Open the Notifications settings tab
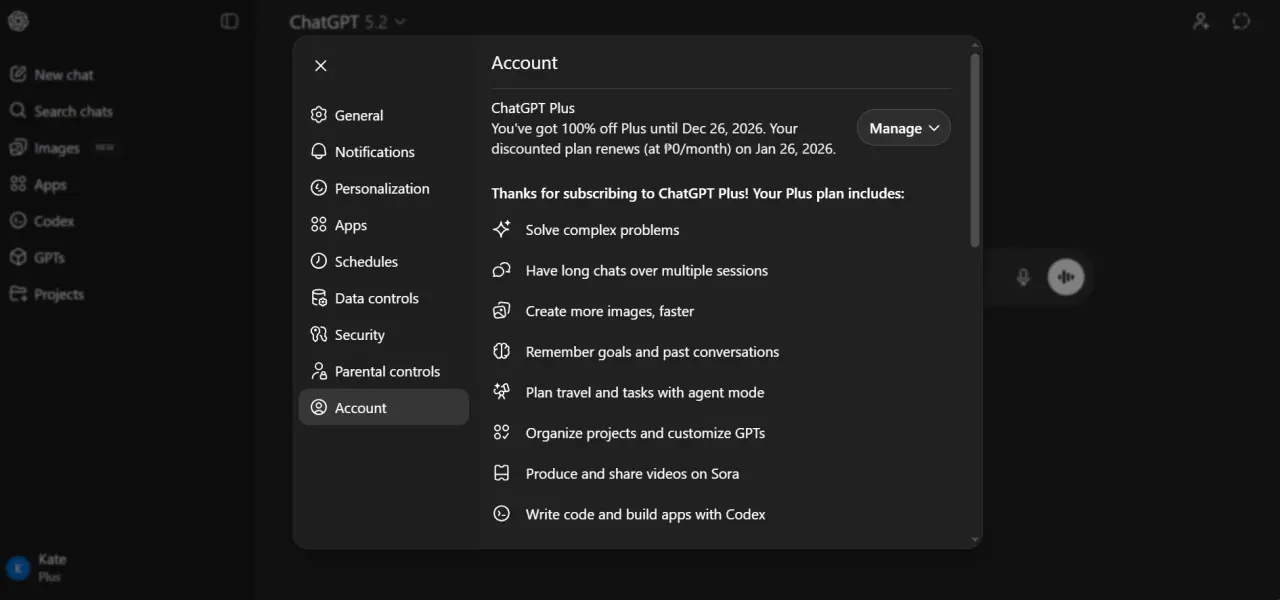1280x600 pixels. coord(383,152)
